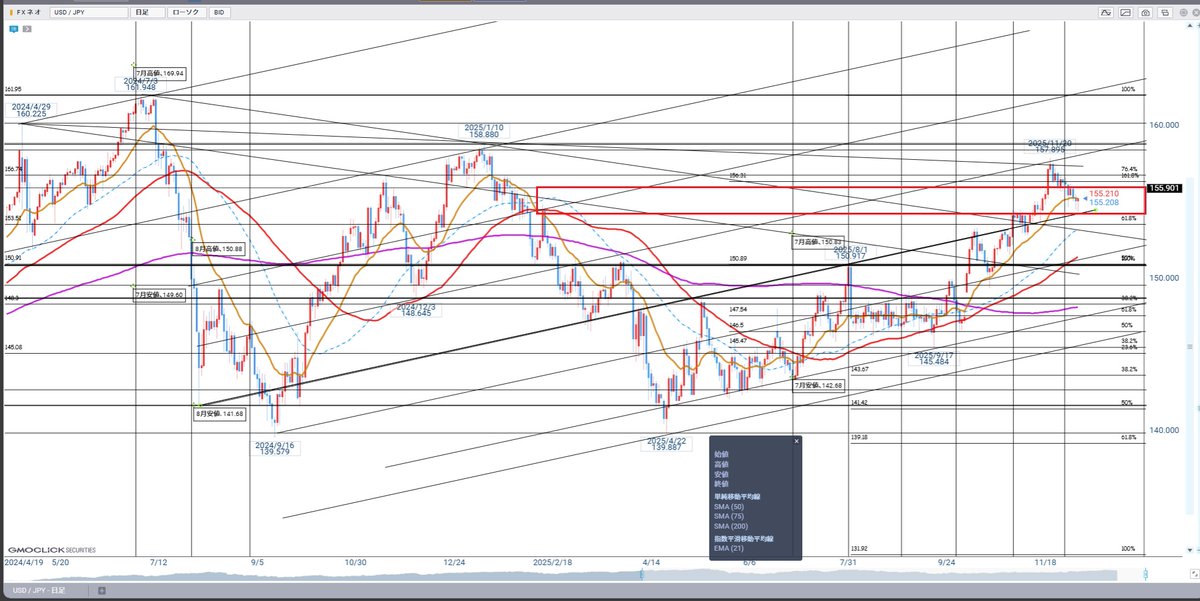Select SMA (50) in legend popup

[727, 507]
